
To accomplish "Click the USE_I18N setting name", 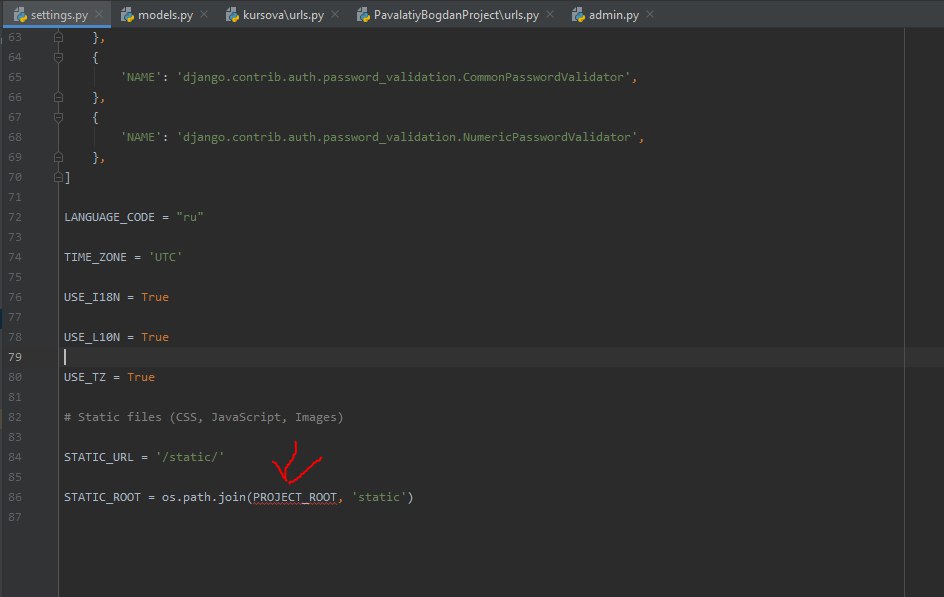I will [92, 297].
